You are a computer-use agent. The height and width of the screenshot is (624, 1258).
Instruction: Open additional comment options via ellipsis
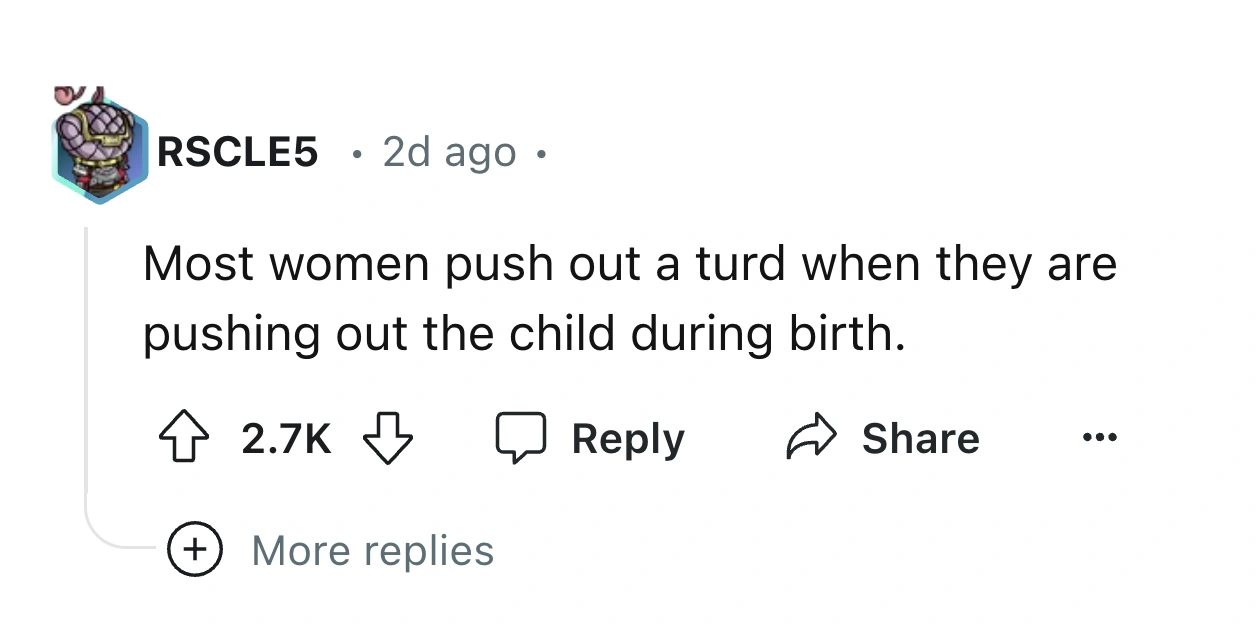1100,436
